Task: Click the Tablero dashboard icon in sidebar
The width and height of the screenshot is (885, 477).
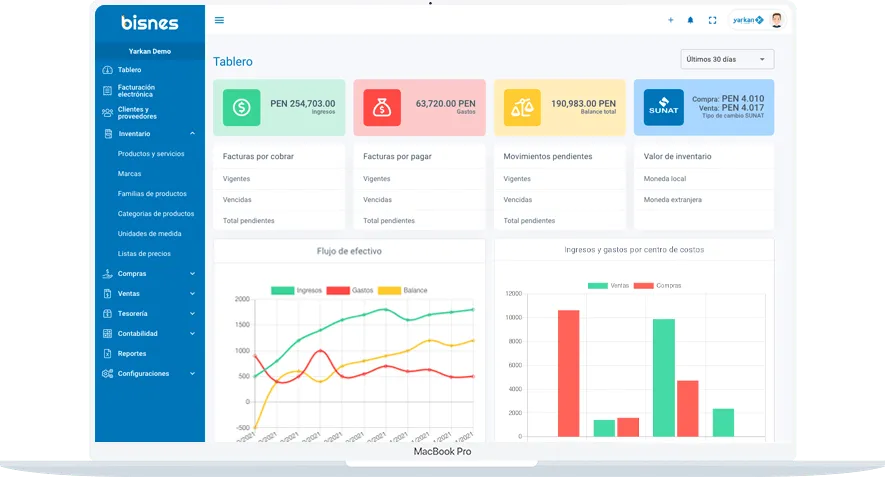Action: 107,70
